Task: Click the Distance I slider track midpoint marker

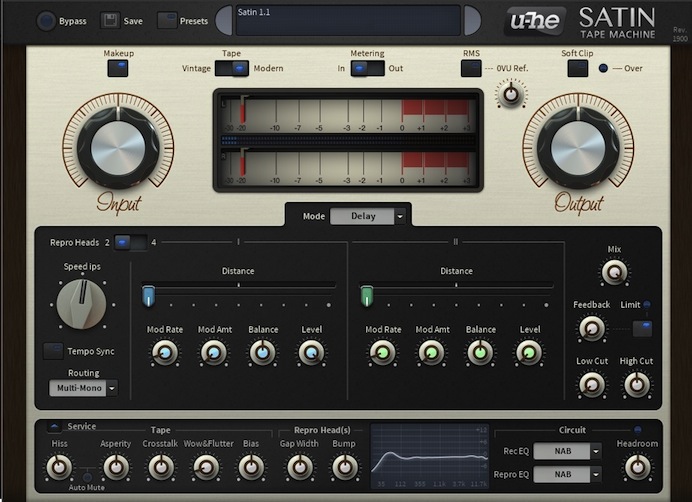Action: tap(239, 285)
